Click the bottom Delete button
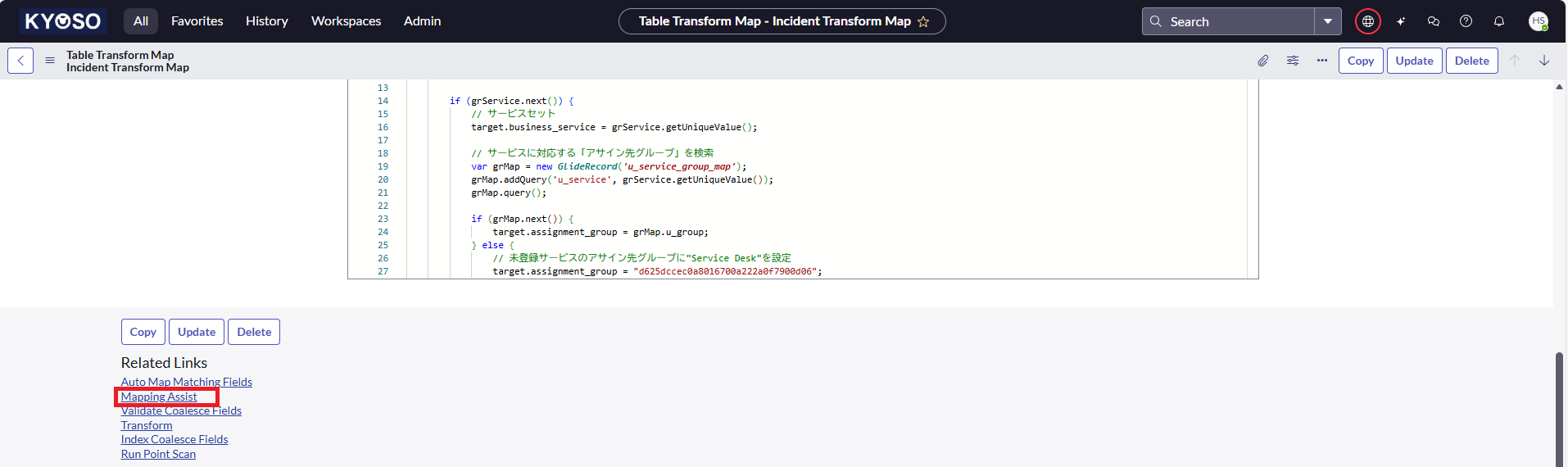 (x=254, y=332)
